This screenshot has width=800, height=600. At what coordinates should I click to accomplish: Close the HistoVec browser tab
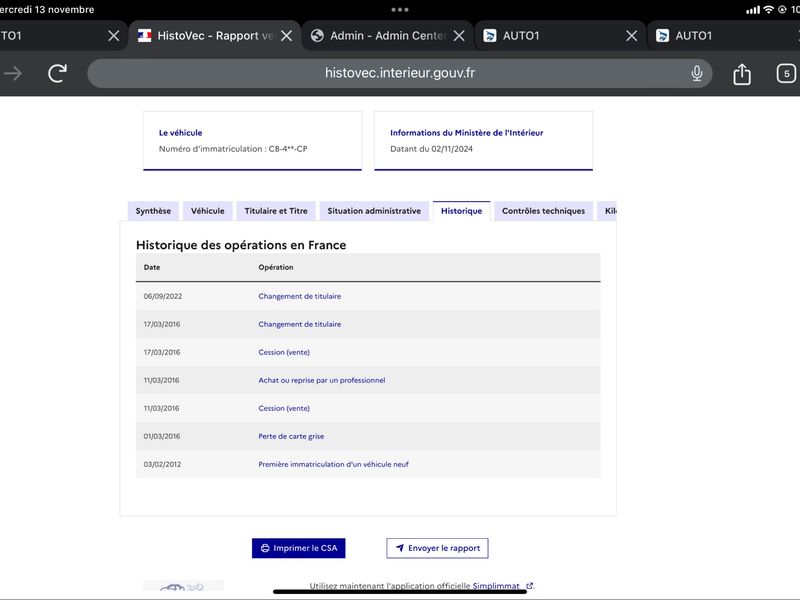pos(287,36)
